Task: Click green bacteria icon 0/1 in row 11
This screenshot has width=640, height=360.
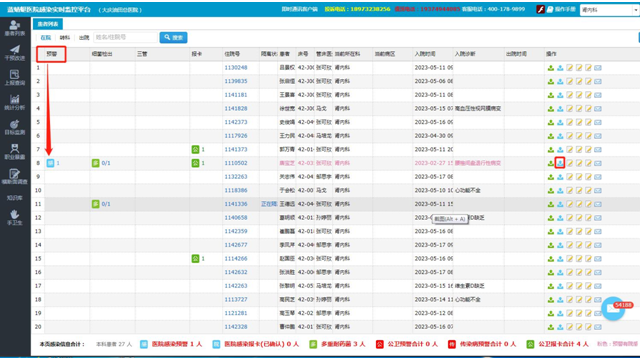Action: point(96,204)
